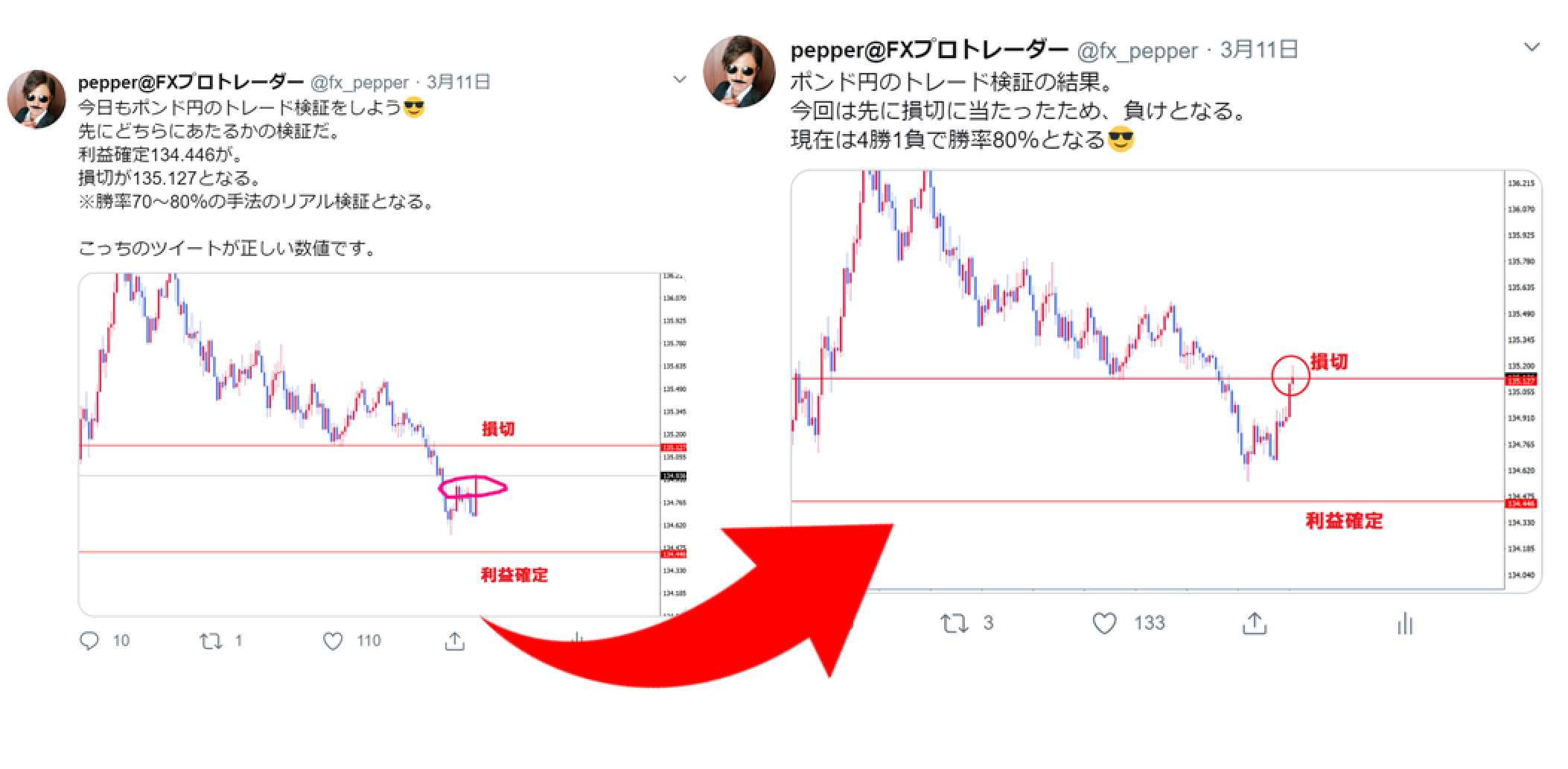1568x769 pixels.
Task: Share the left tweet via upload icon
Action: coord(454,640)
